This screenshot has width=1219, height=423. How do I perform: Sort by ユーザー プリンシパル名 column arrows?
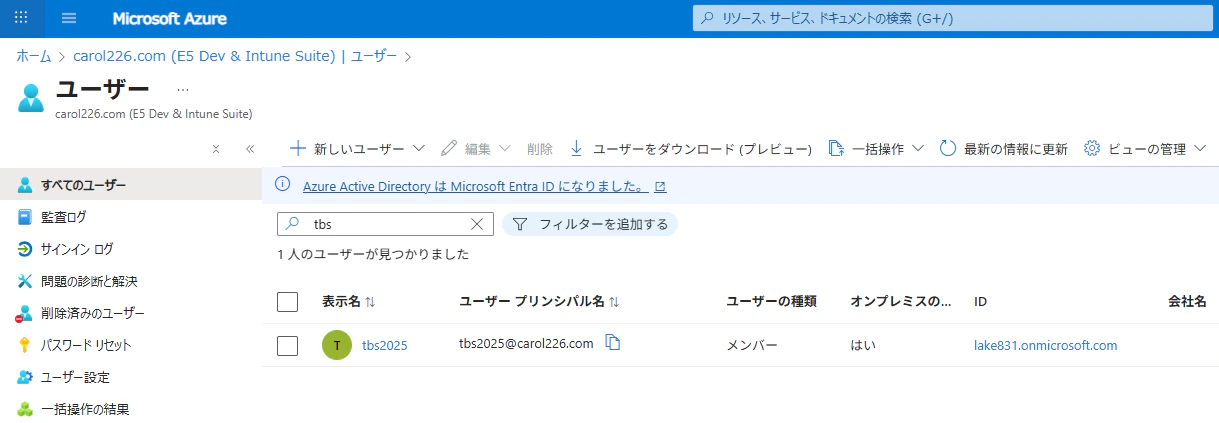pos(614,301)
